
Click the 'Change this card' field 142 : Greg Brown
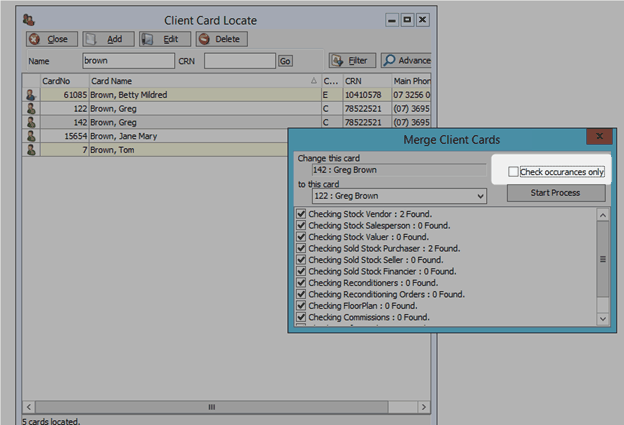tap(399, 170)
